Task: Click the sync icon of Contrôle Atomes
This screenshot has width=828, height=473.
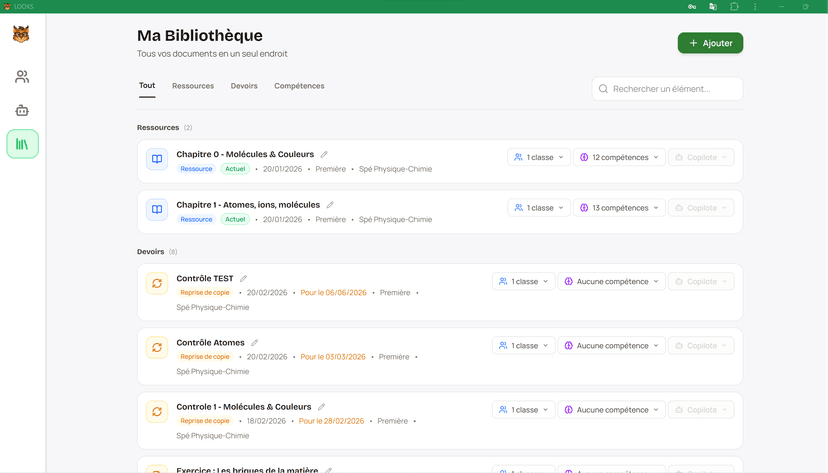Action: click(x=157, y=347)
